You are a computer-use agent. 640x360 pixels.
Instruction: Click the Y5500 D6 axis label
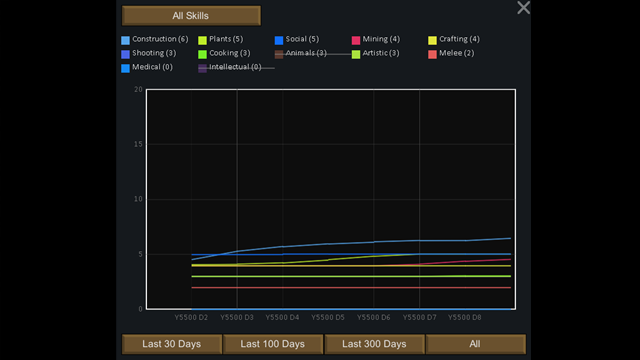click(373, 318)
